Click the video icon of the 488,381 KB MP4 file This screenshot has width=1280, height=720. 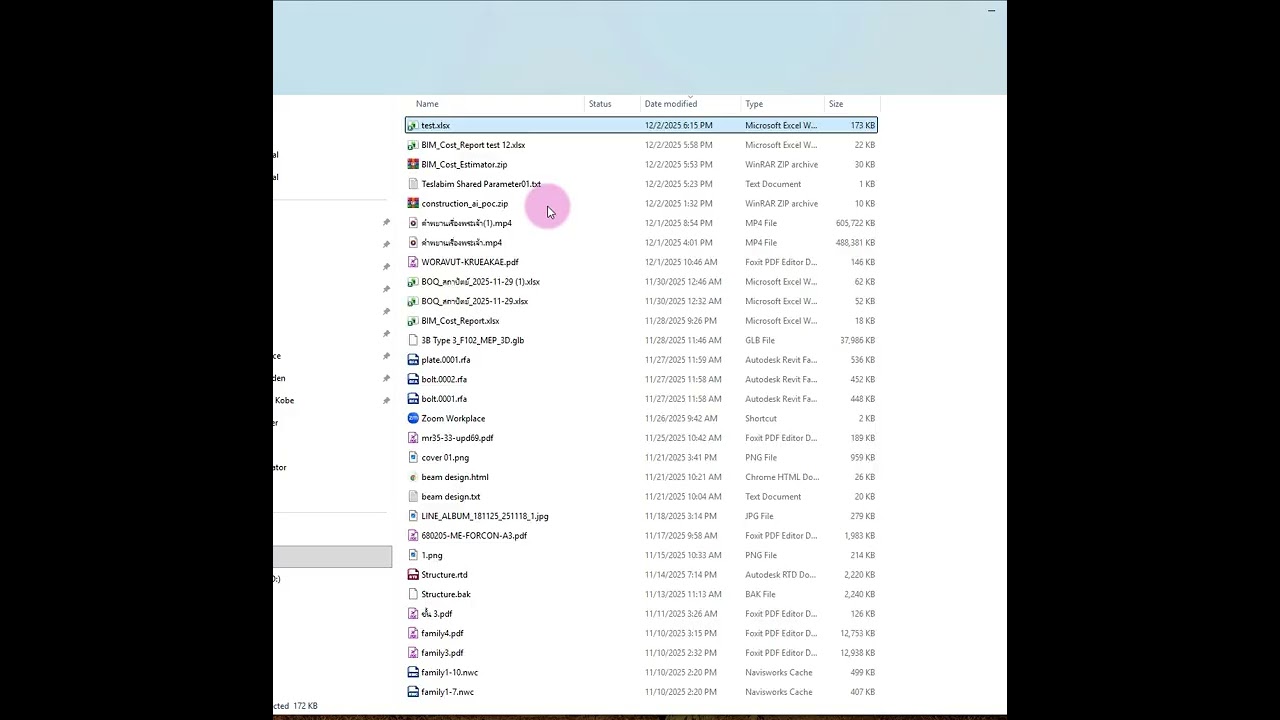[413, 242]
